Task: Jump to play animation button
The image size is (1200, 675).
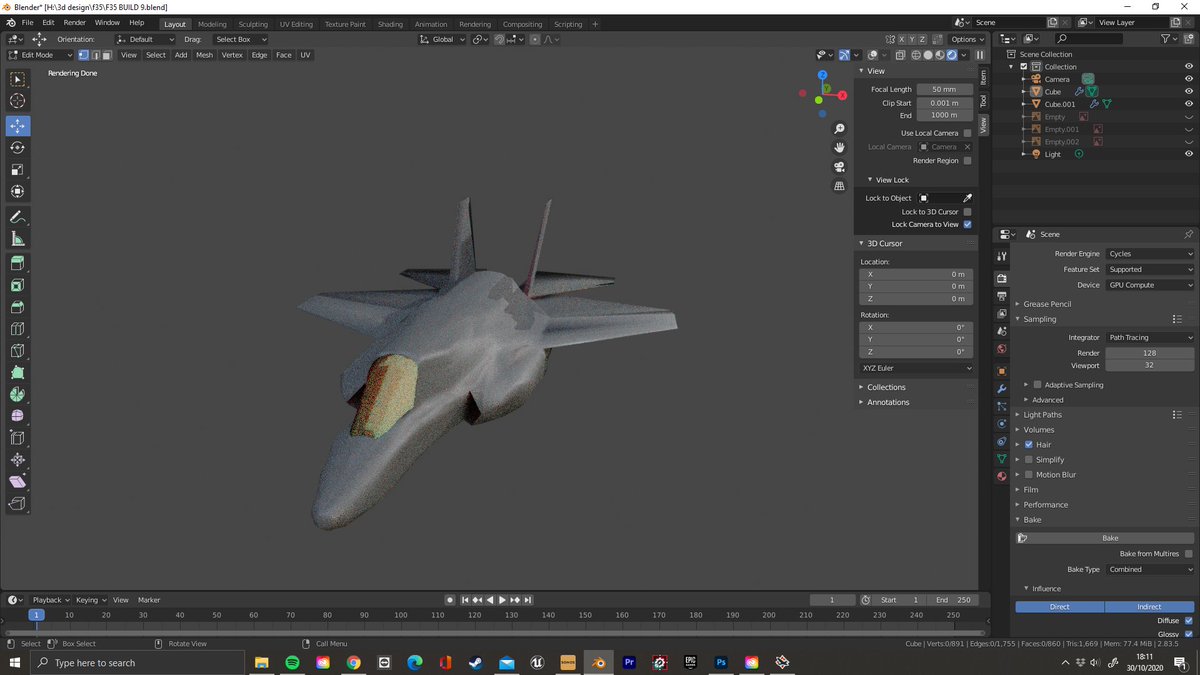Action: (x=502, y=600)
